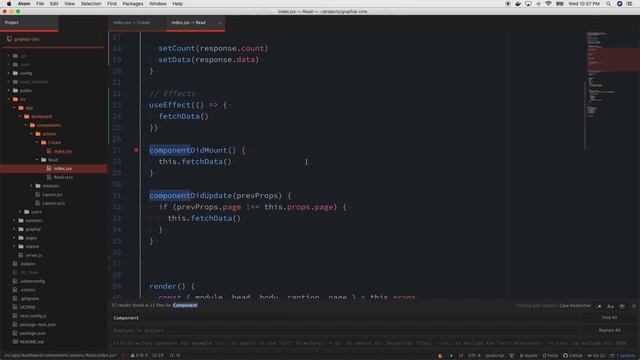The width and height of the screenshot is (640, 360).
Task: Switch to the index.jsx — Create tab
Action: point(137,22)
